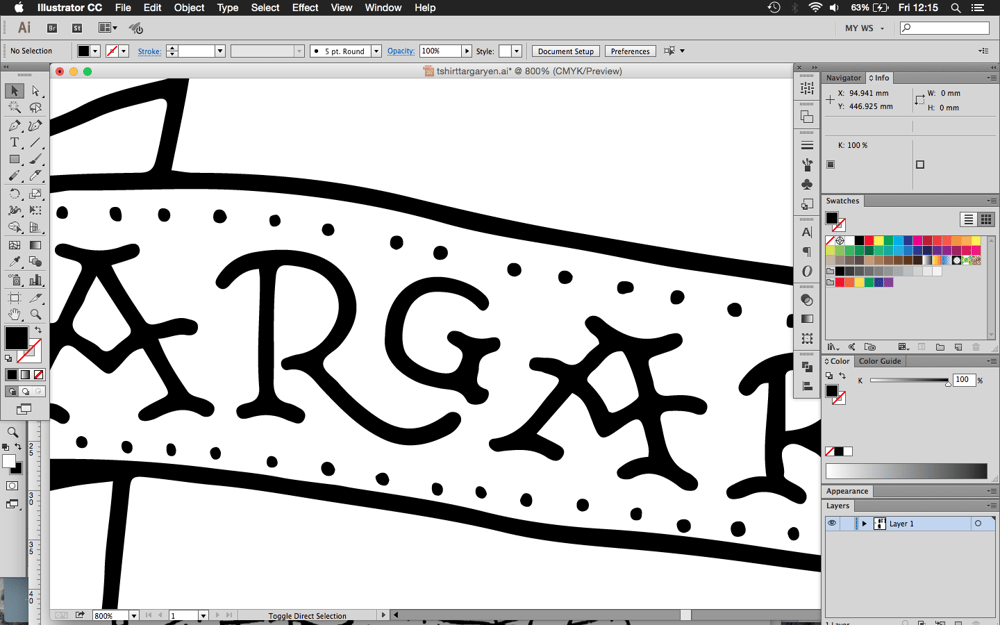Open the Stroke panel link

pyautogui.click(x=149, y=51)
